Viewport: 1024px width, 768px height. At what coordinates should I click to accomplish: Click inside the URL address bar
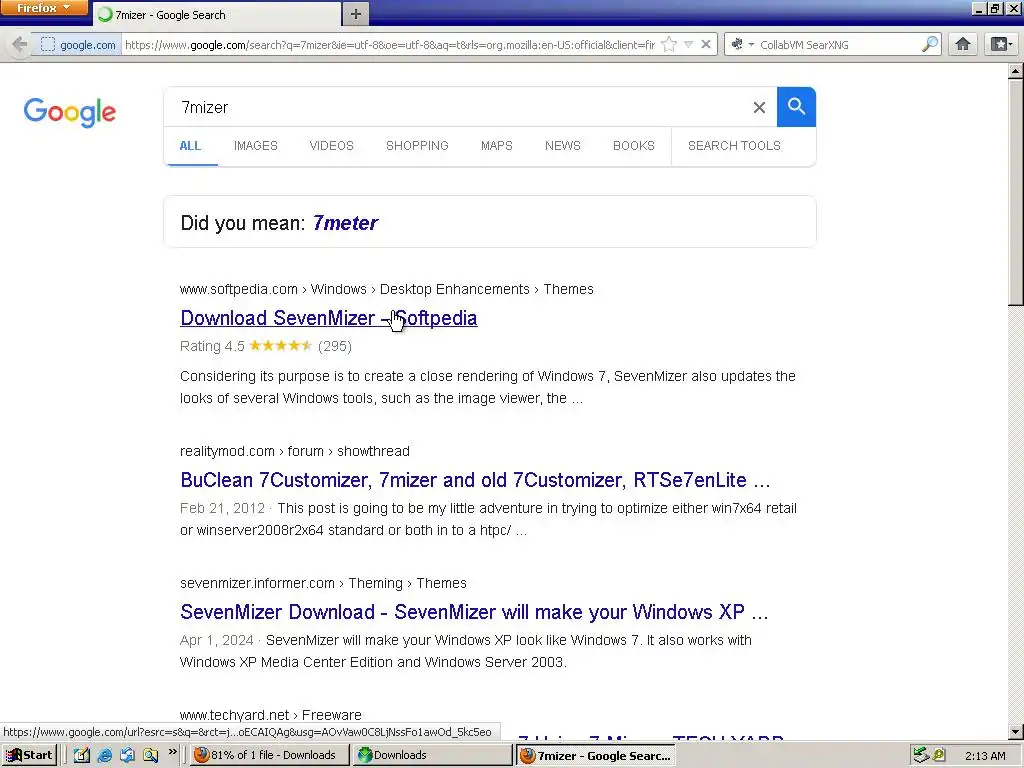pos(390,44)
